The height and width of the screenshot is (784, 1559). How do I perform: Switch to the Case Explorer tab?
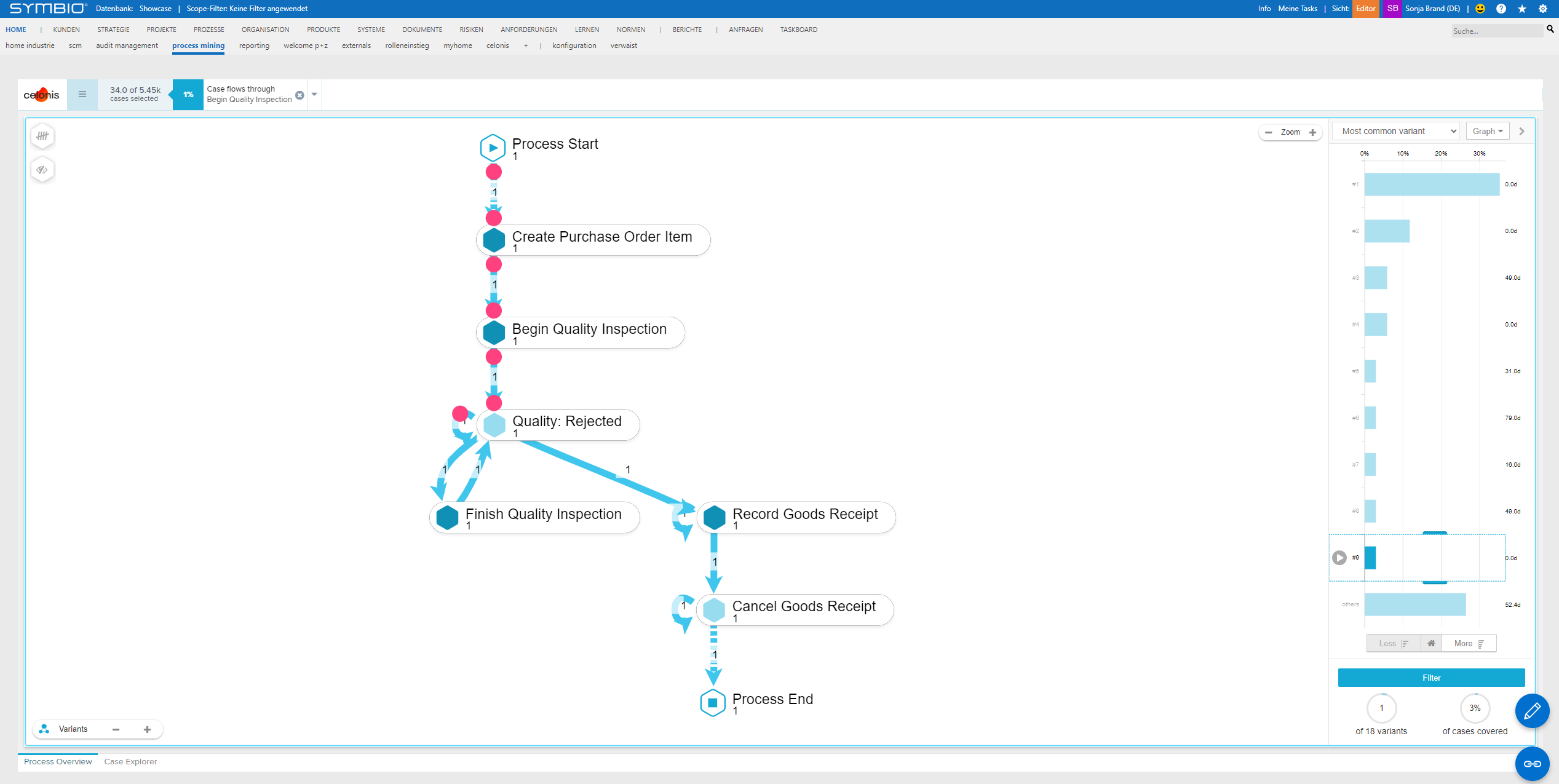click(130, 761)
